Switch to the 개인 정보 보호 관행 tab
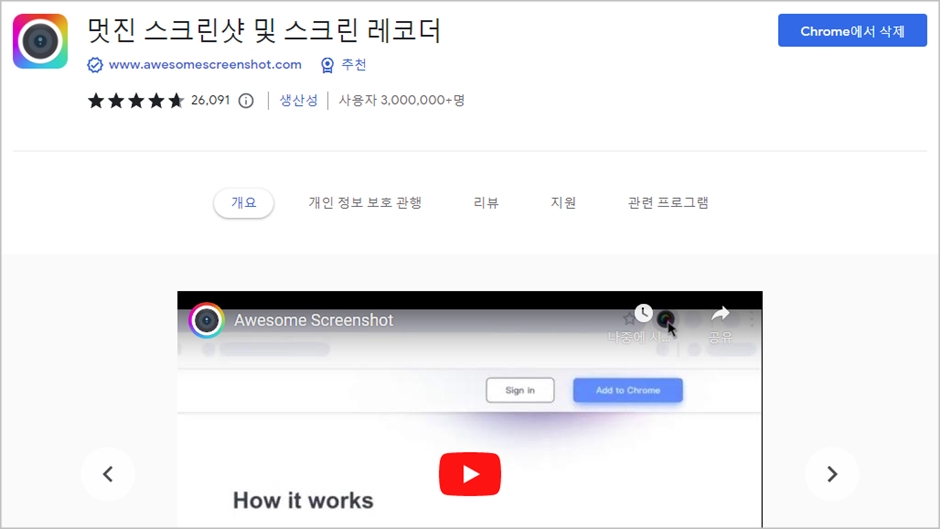This screenshot has height=529, width=940. pyautogui.click(x=365, y=203)
